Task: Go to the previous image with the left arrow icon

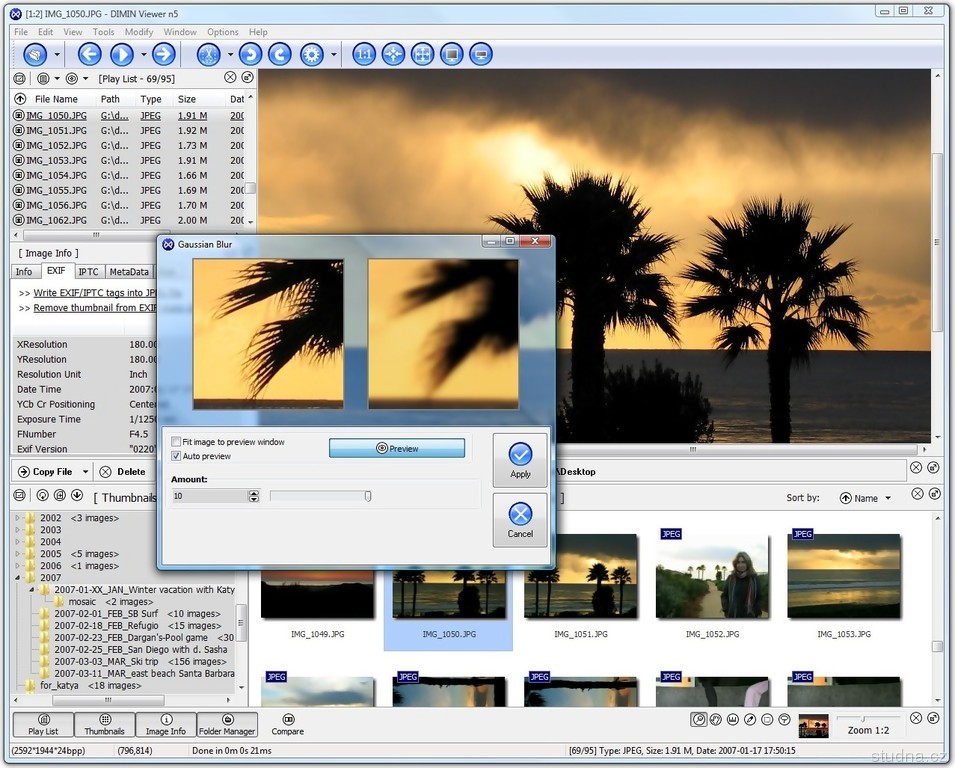Action: [89, 54]
